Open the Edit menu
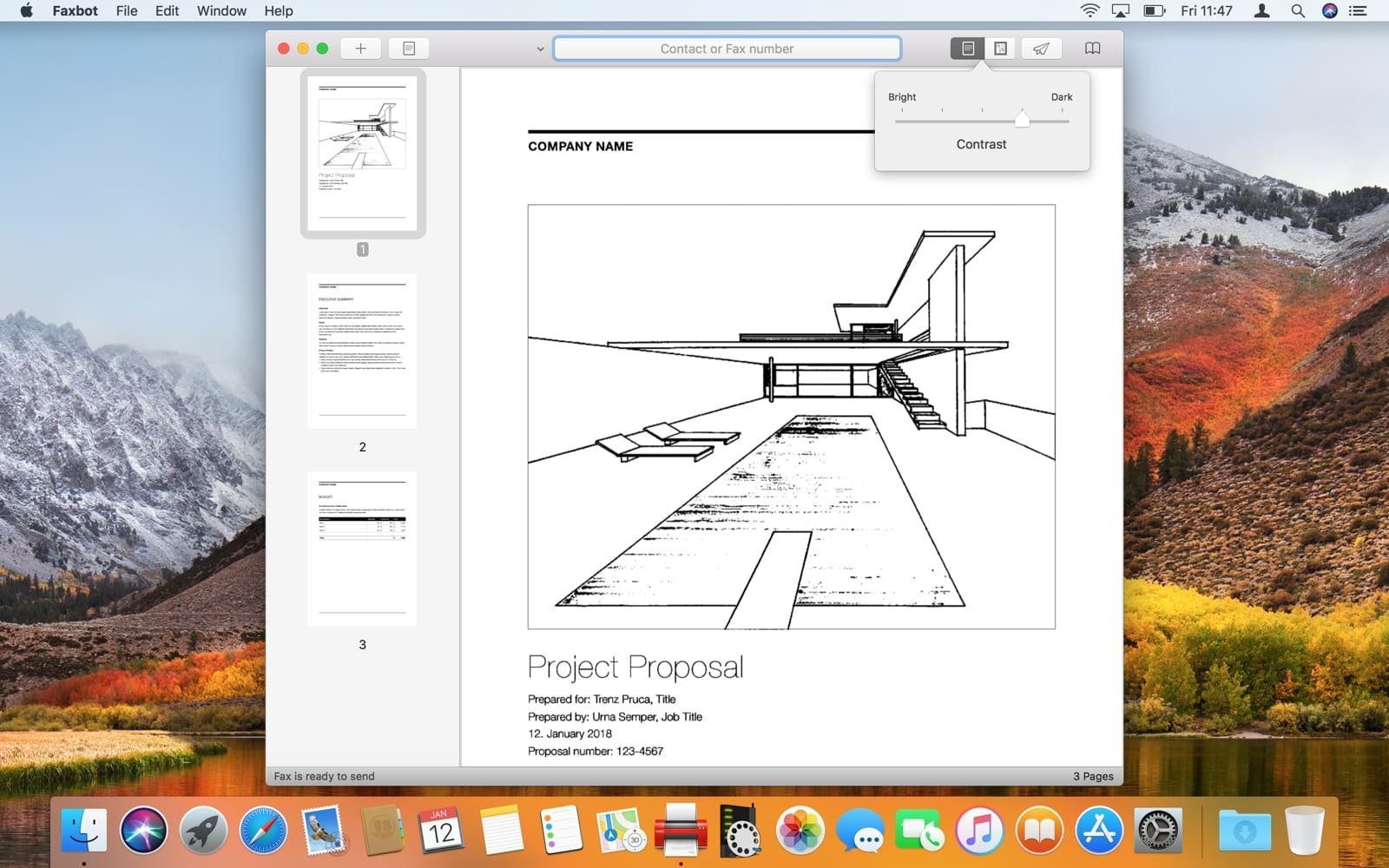Screen dimensions: 1389x868 click(167, 10)
